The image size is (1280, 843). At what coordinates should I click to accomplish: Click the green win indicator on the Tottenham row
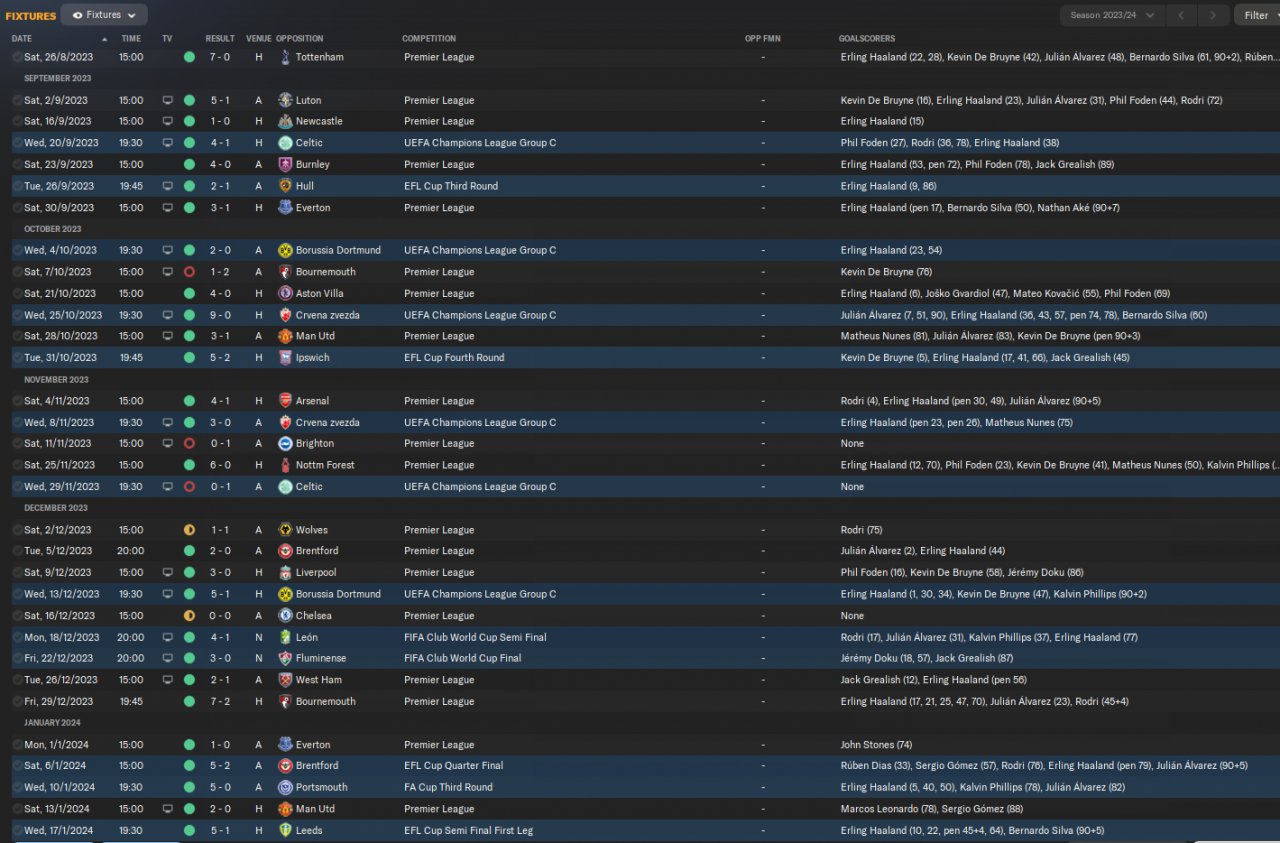pos(189,57)
